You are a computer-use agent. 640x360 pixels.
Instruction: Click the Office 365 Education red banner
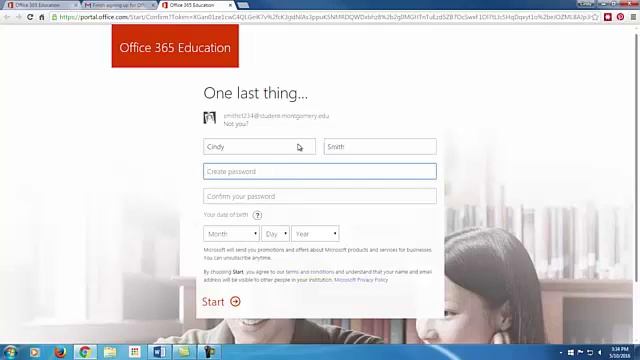click(175, 46)
